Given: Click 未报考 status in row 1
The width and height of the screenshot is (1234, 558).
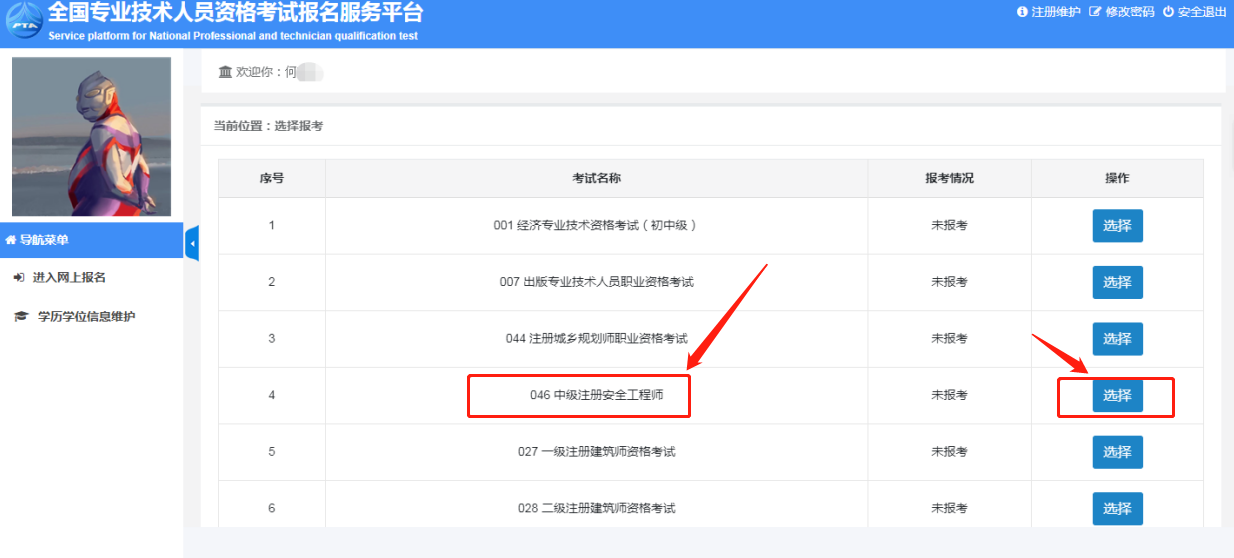Looking at the screenshot, I should point(949,226).
